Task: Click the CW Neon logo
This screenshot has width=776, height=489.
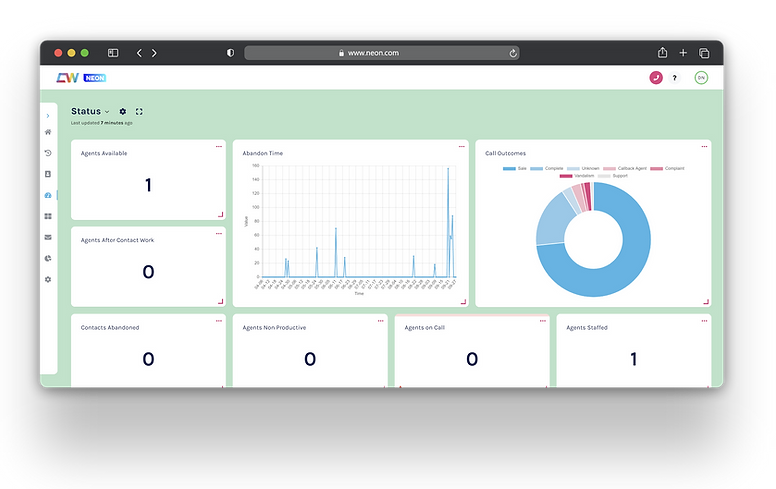Action: 81,78
